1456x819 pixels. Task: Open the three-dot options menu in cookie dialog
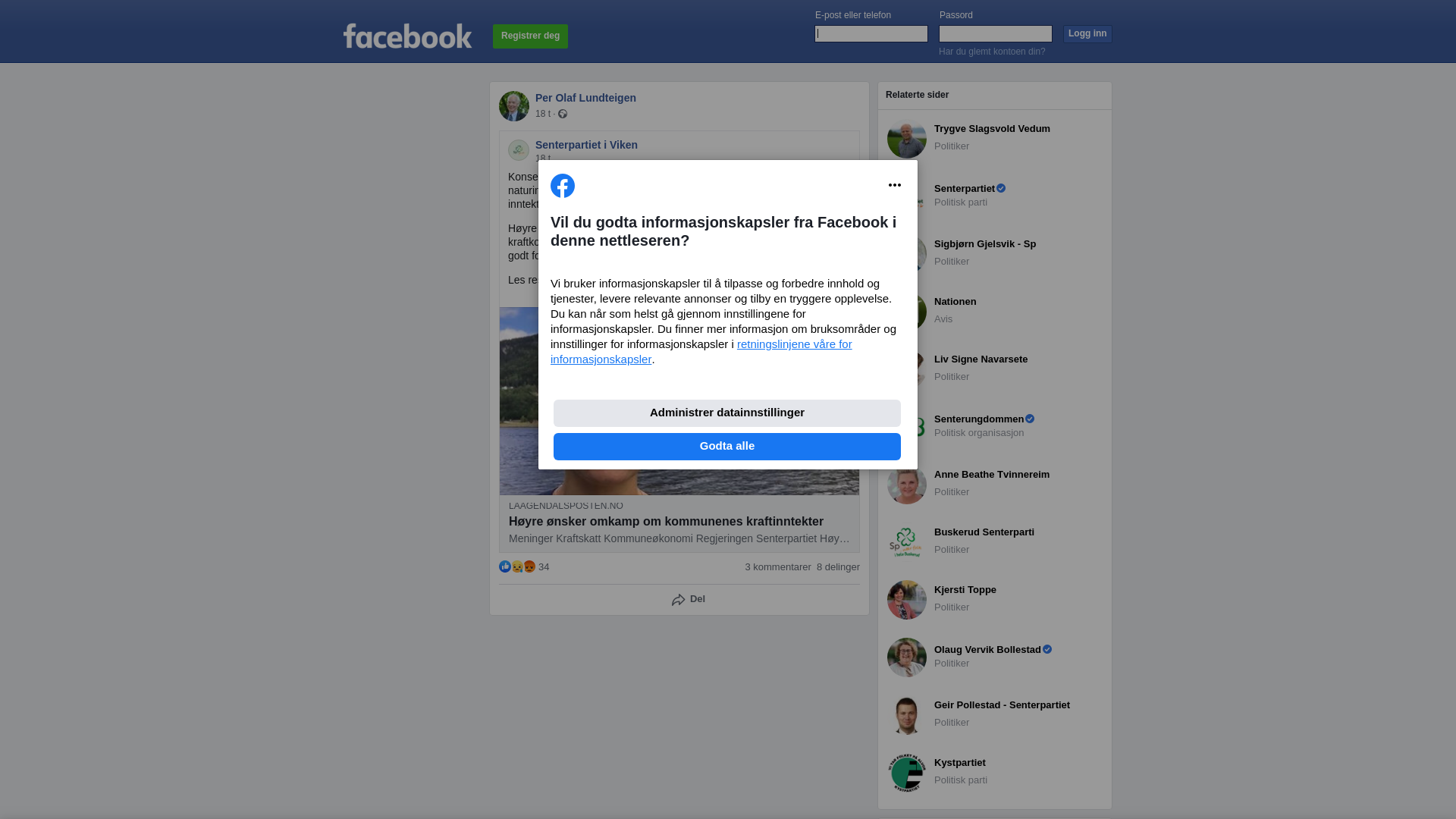pyautogui.click(x=895, y=185)
